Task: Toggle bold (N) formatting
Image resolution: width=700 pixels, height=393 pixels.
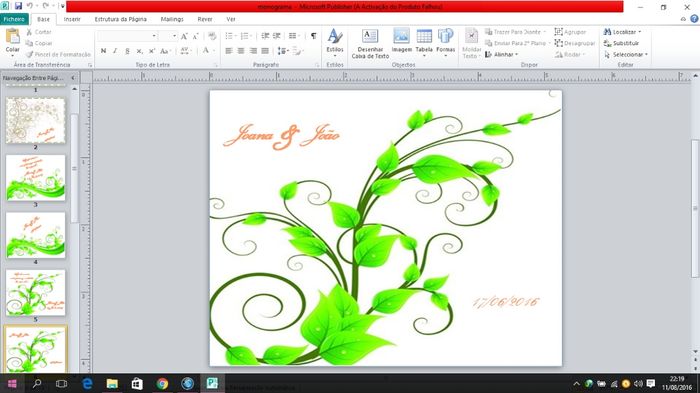Action: click(104, 51)
